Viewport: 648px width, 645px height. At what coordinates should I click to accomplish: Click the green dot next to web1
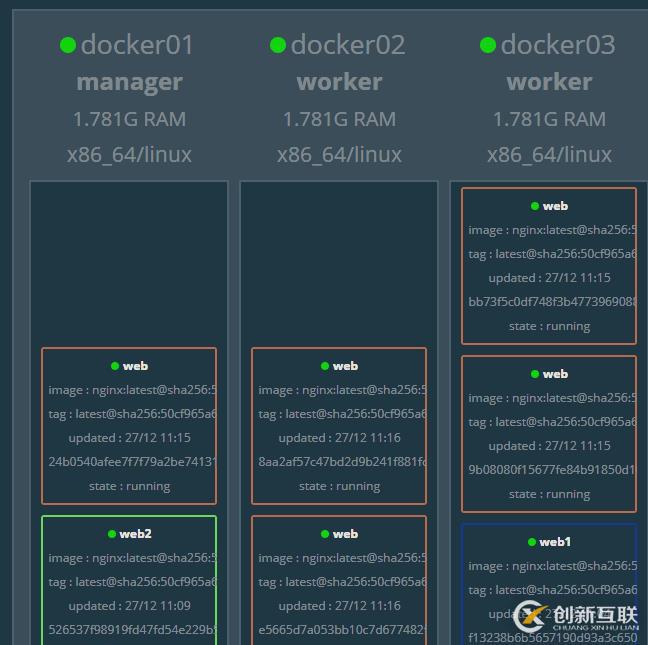coord(532,542)
